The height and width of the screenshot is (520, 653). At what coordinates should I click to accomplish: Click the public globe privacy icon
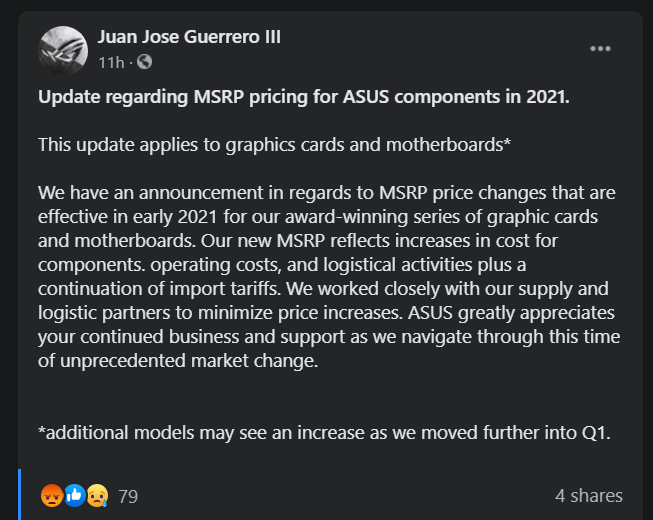144,62
